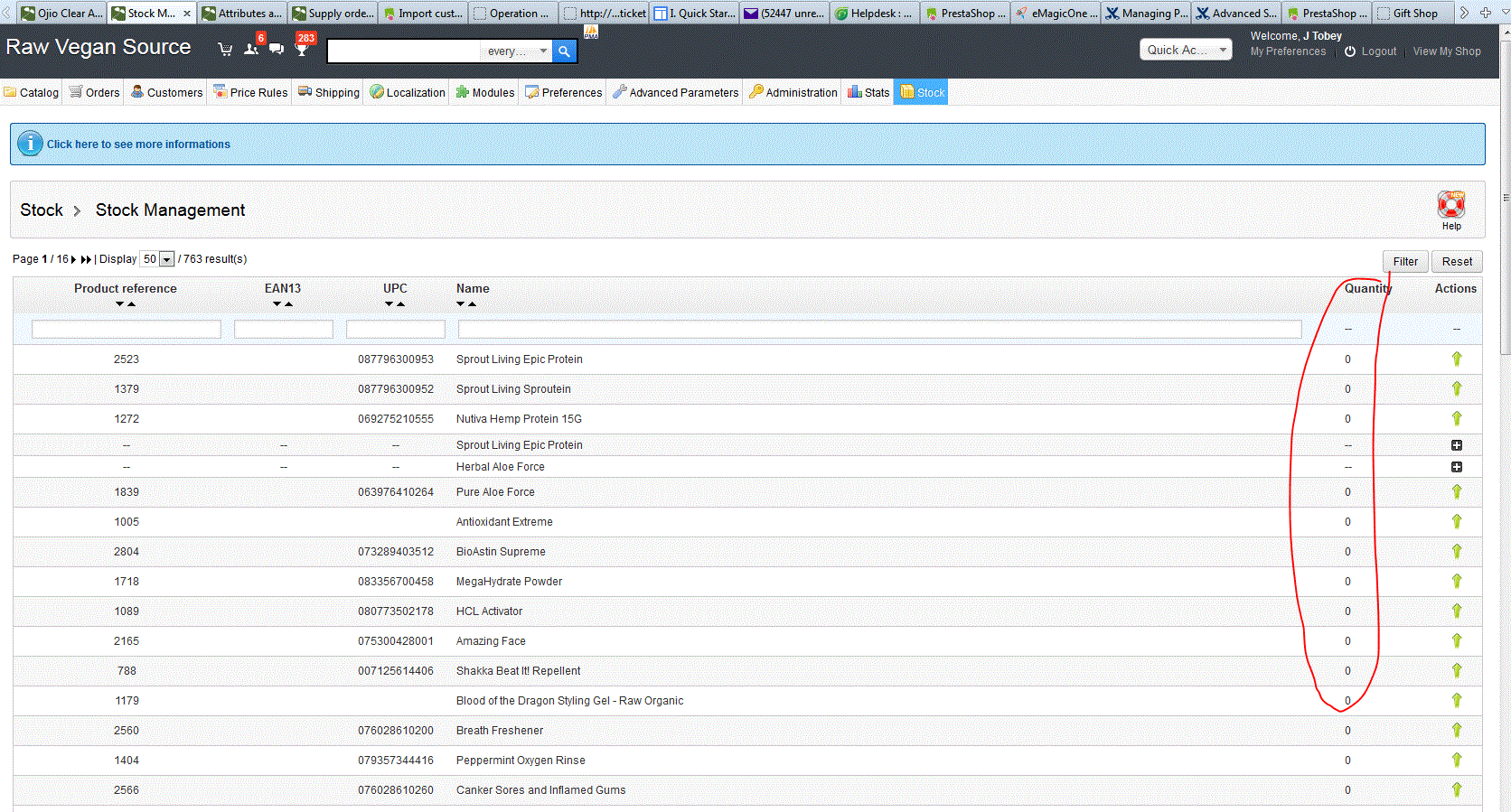Click the UPC filter input field

click(396, 330)
